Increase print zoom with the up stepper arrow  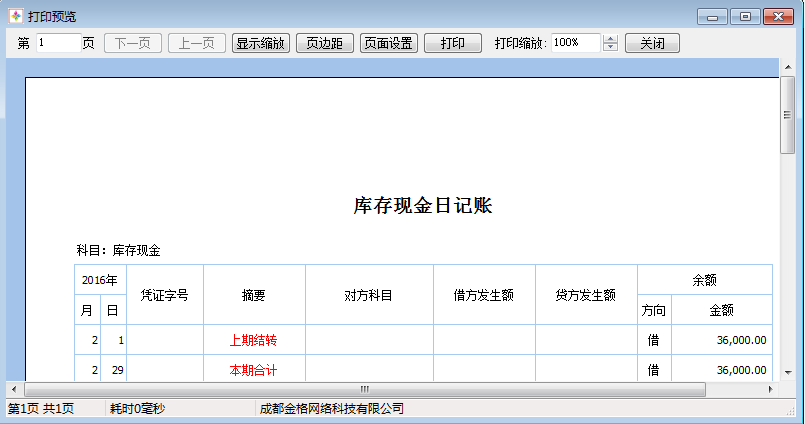(x=611, y=39)
